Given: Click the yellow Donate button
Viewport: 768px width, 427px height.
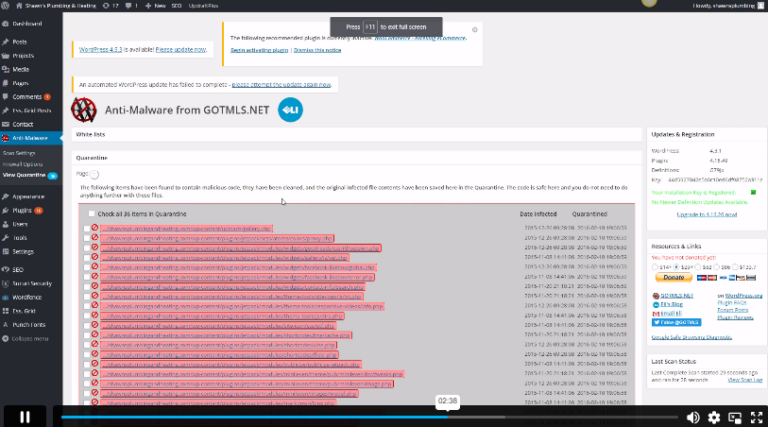Looking at the screenshot, I should [x=673, y=278].
